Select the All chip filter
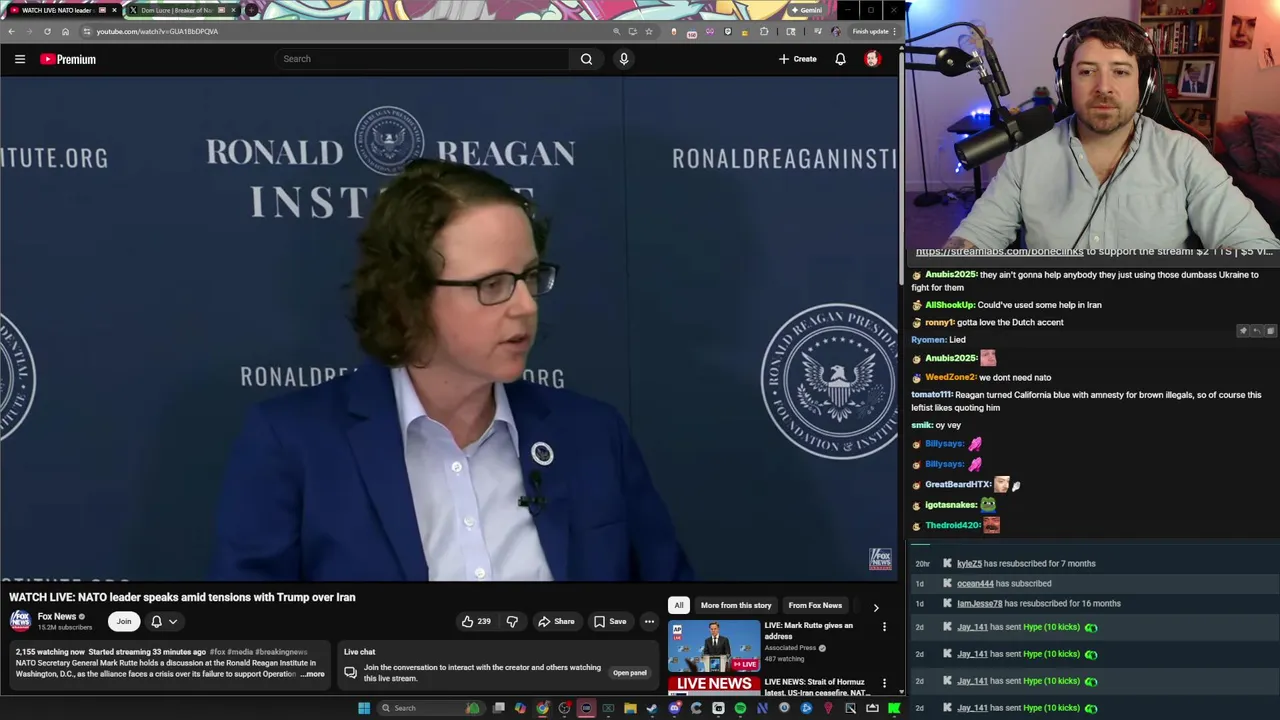 pos(679,605)
